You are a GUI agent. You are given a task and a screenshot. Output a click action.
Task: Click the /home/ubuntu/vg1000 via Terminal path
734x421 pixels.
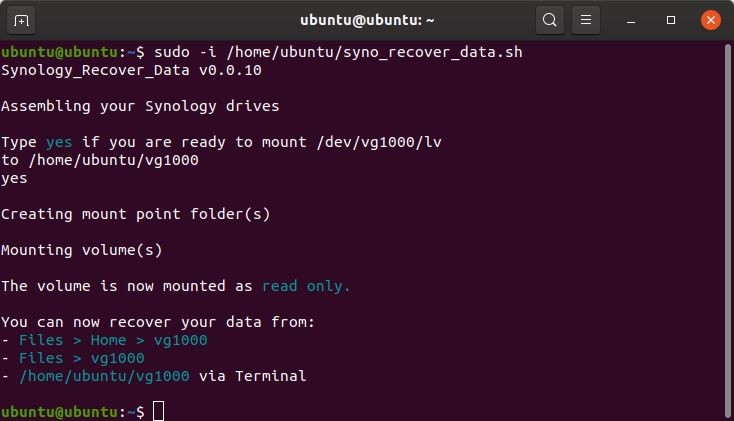163,376
